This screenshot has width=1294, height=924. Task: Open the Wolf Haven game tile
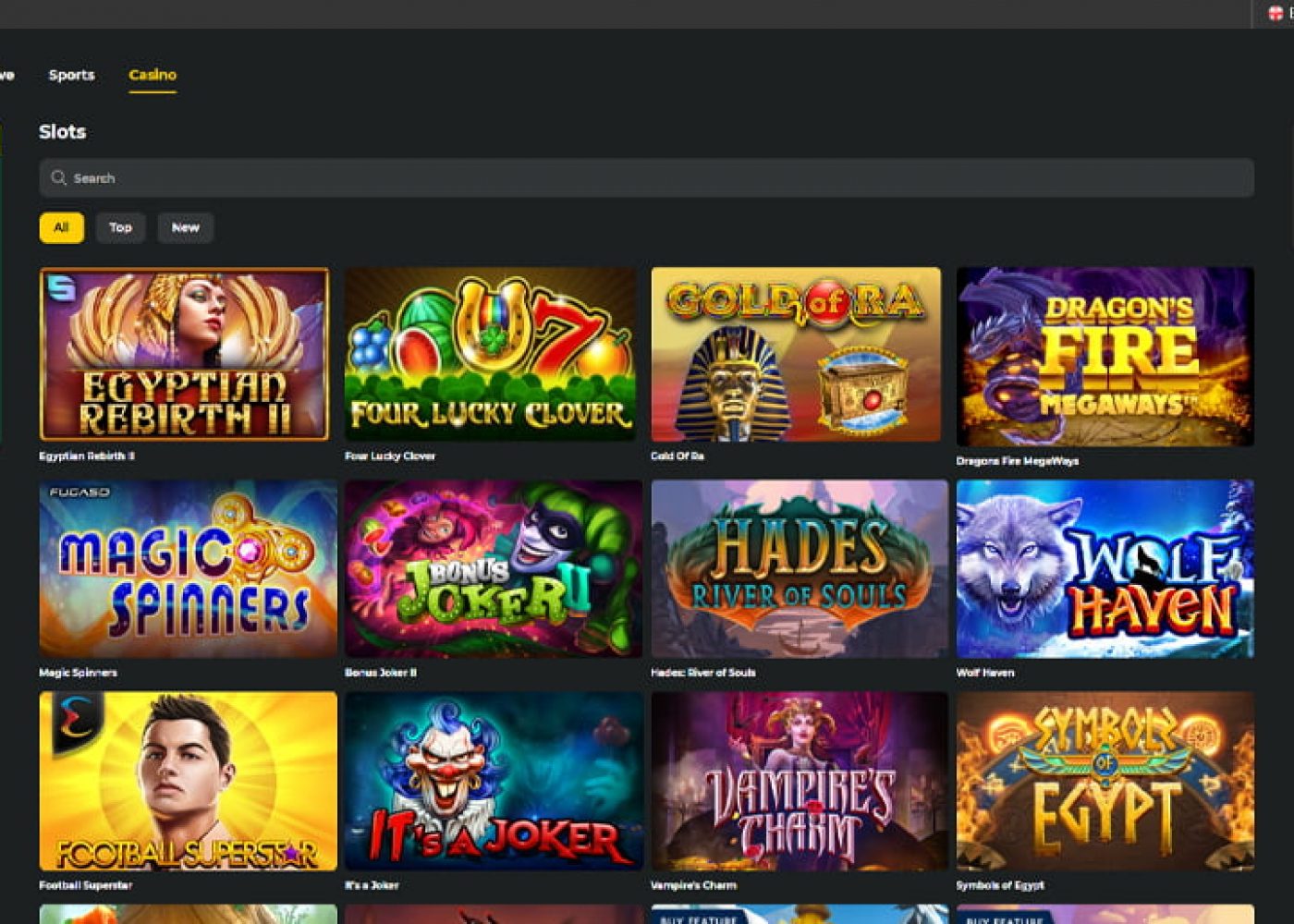[1105, 568]
